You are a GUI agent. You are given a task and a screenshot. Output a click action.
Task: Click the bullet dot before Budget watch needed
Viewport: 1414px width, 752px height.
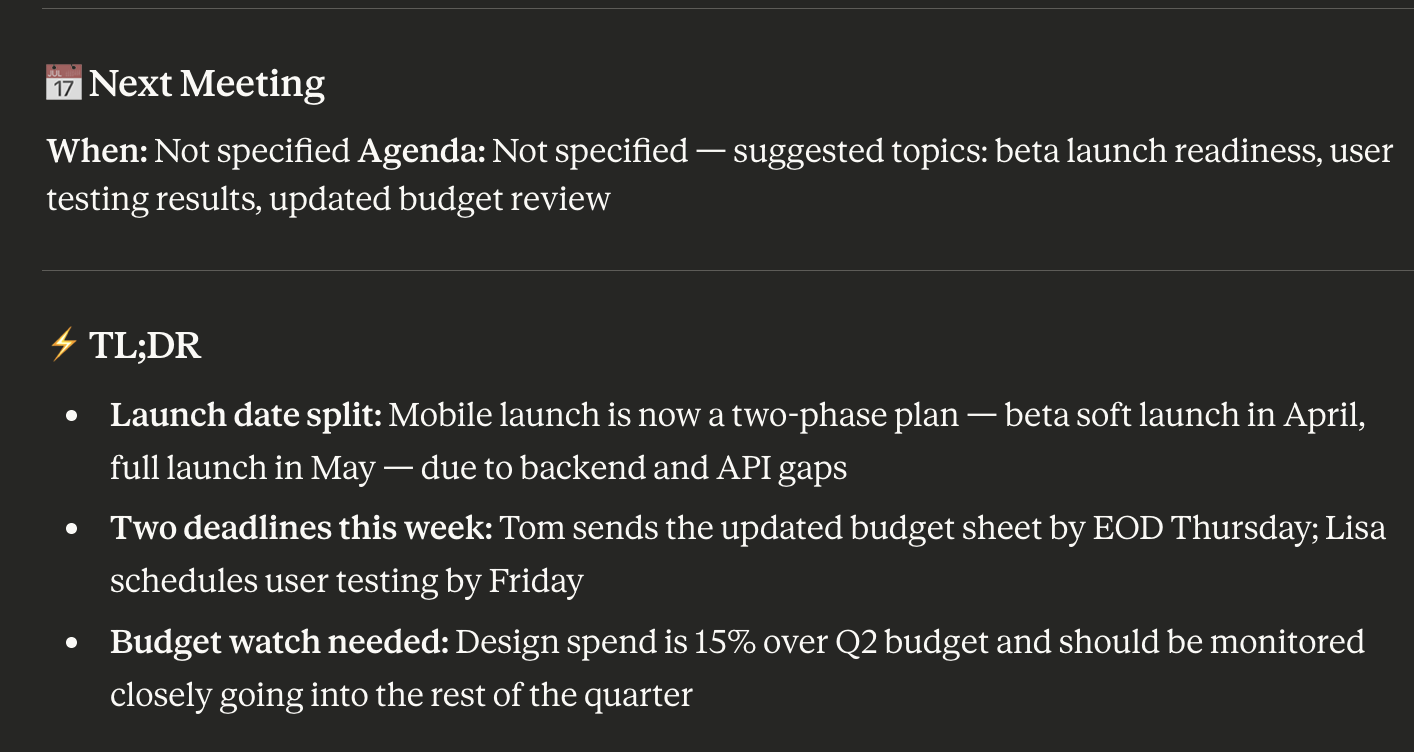tap(72, 643)
